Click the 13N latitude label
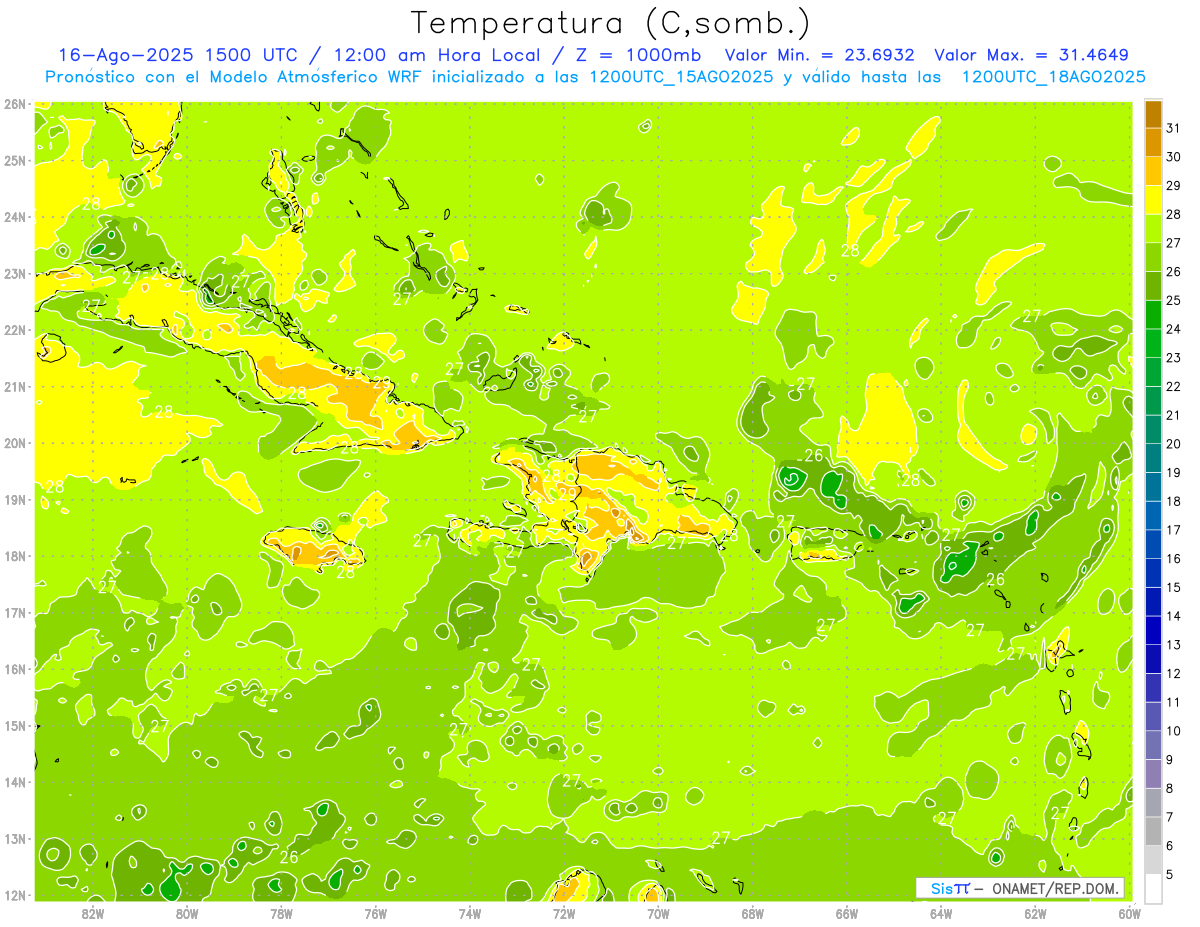 tap(14, 839)
